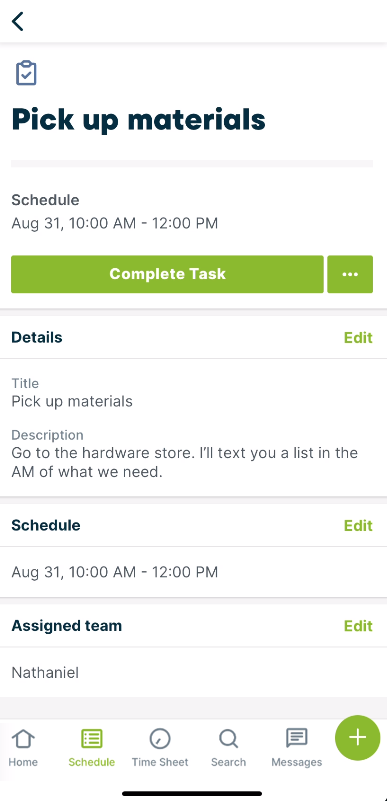Tap the Title field value
Screen dimensions: 387x801
pyautogui.click(x=72, y=402)
